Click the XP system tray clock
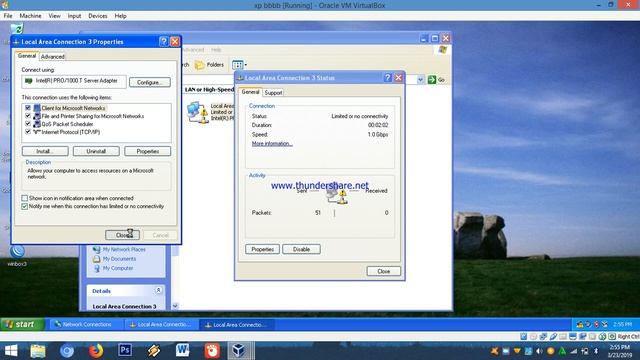This screenshot has height=360, width=640. coord(622,324)
